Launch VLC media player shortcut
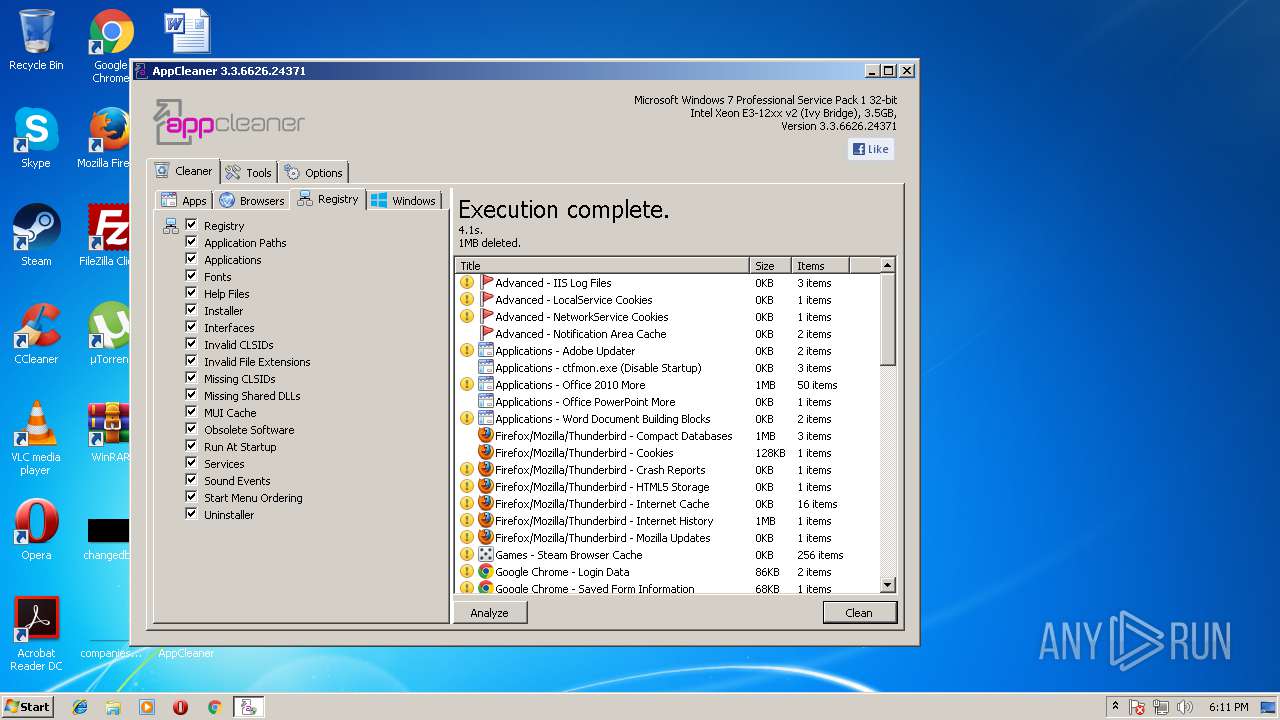Viewport: 1280px width, 720px height. tap(36, 438)
